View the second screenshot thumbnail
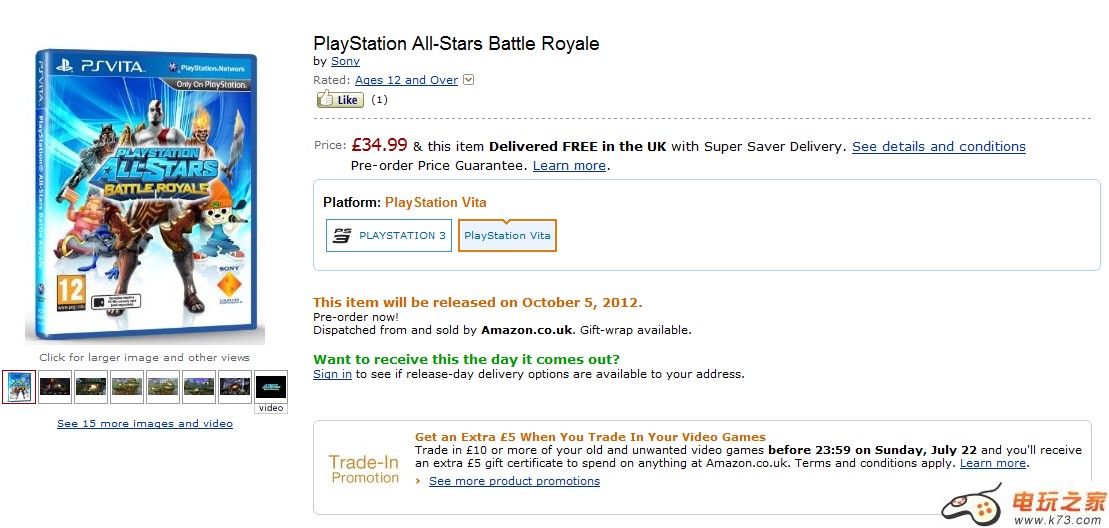The width and height of the screenshot is (1109, 528). click(x=55, y=386)
